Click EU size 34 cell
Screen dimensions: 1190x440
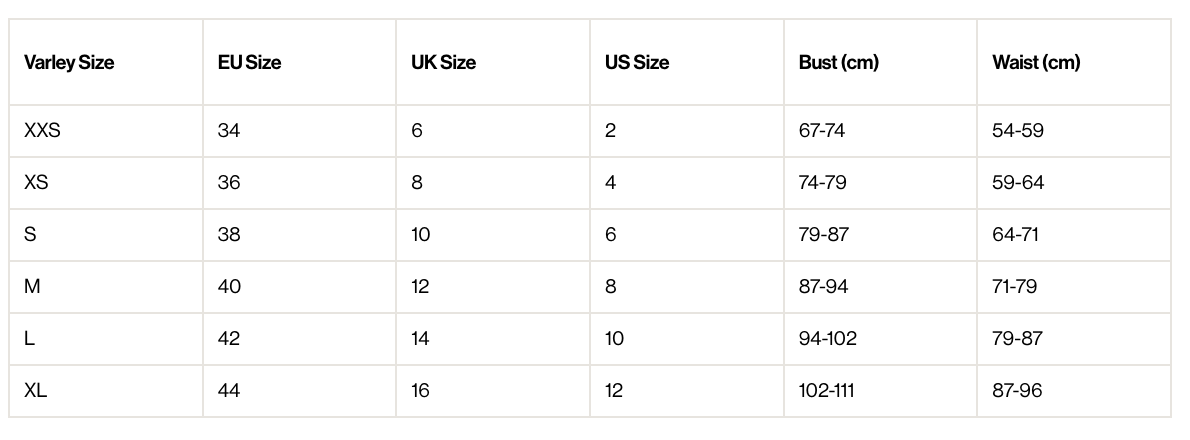pyautogui.click(x=229, y=131)
